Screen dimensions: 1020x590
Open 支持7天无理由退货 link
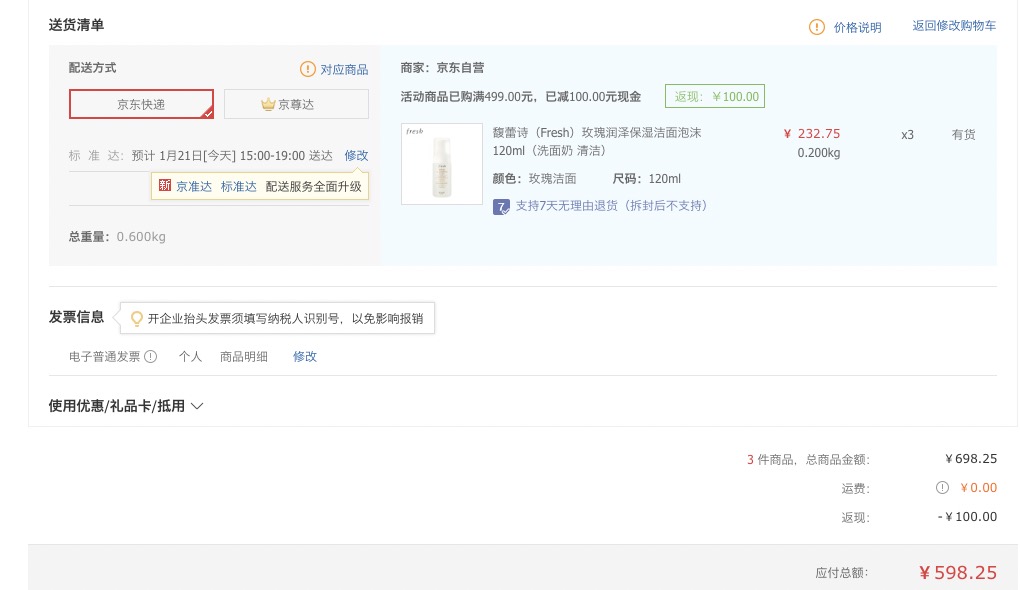611,206
